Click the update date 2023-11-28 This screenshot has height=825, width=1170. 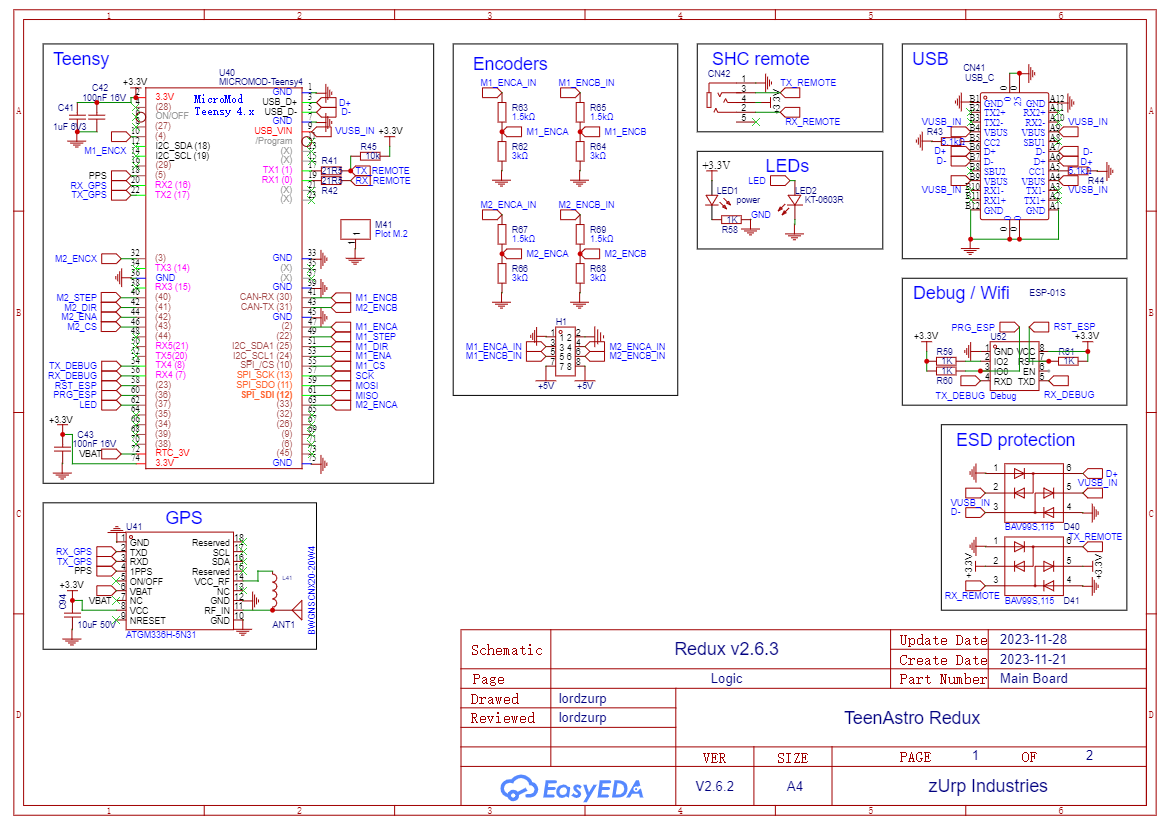1033,639
